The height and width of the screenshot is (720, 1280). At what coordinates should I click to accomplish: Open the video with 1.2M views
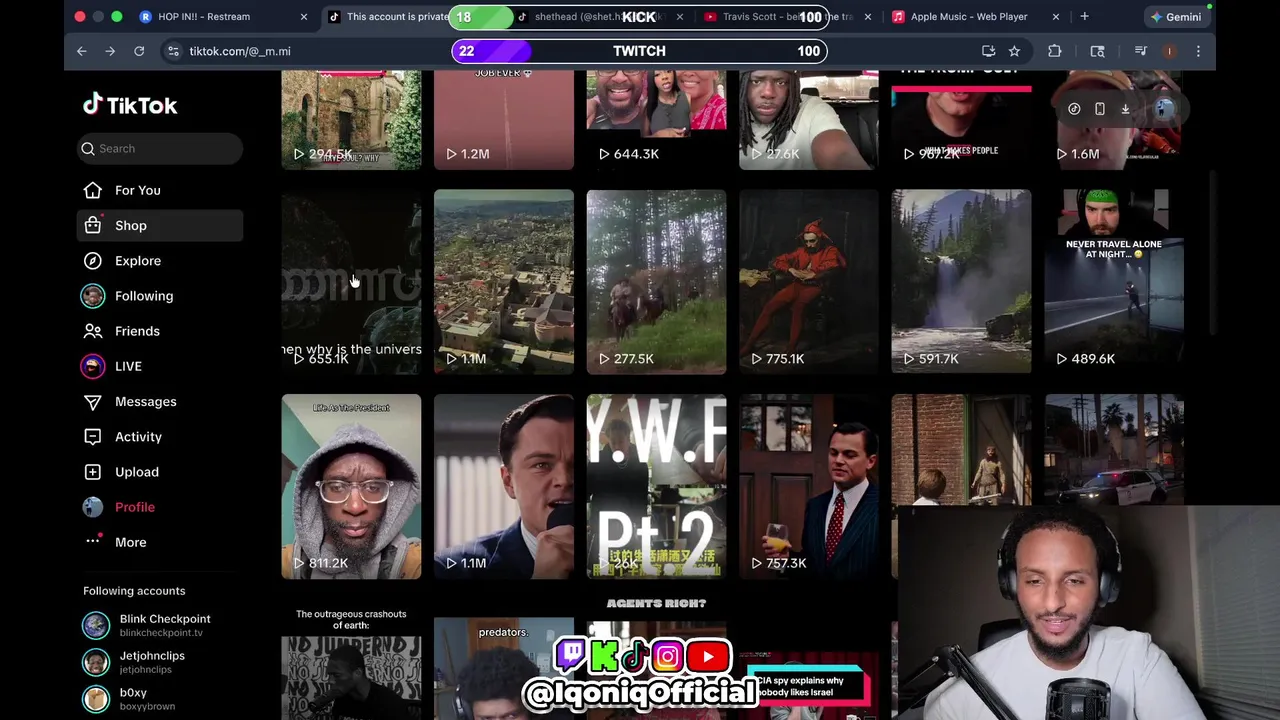pos(504,118)
